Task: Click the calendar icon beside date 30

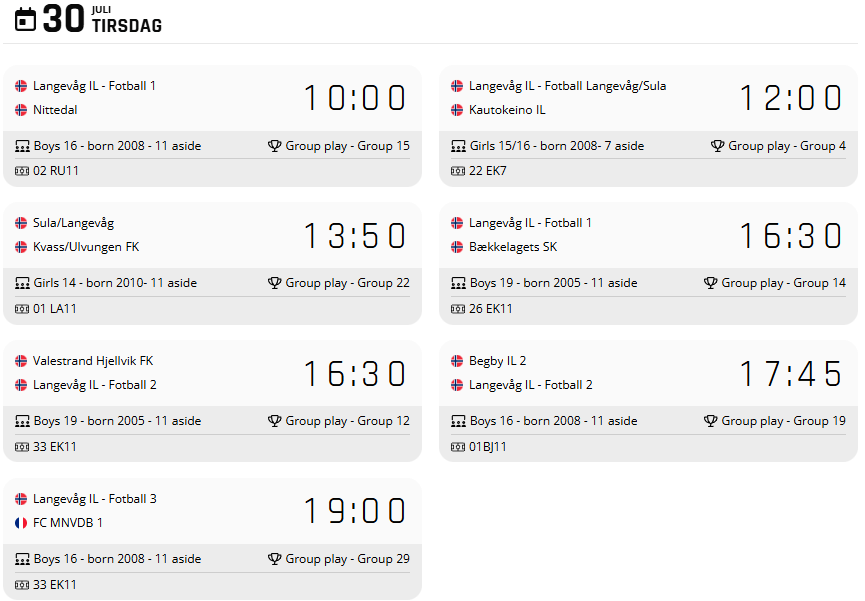Action: coord(26,19)
